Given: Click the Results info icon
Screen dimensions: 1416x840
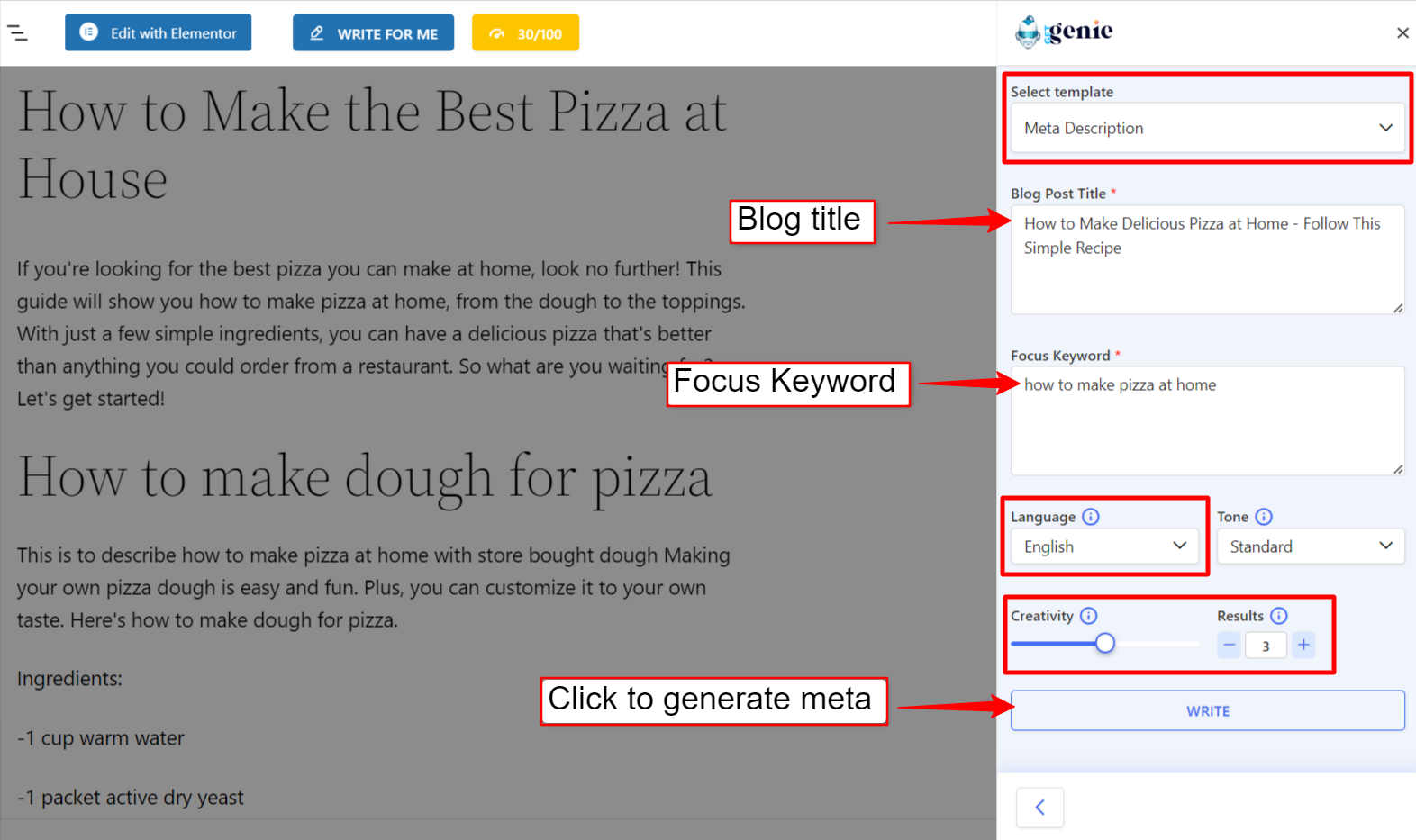Looking at the screenshot, I should tap(1279, 616).
